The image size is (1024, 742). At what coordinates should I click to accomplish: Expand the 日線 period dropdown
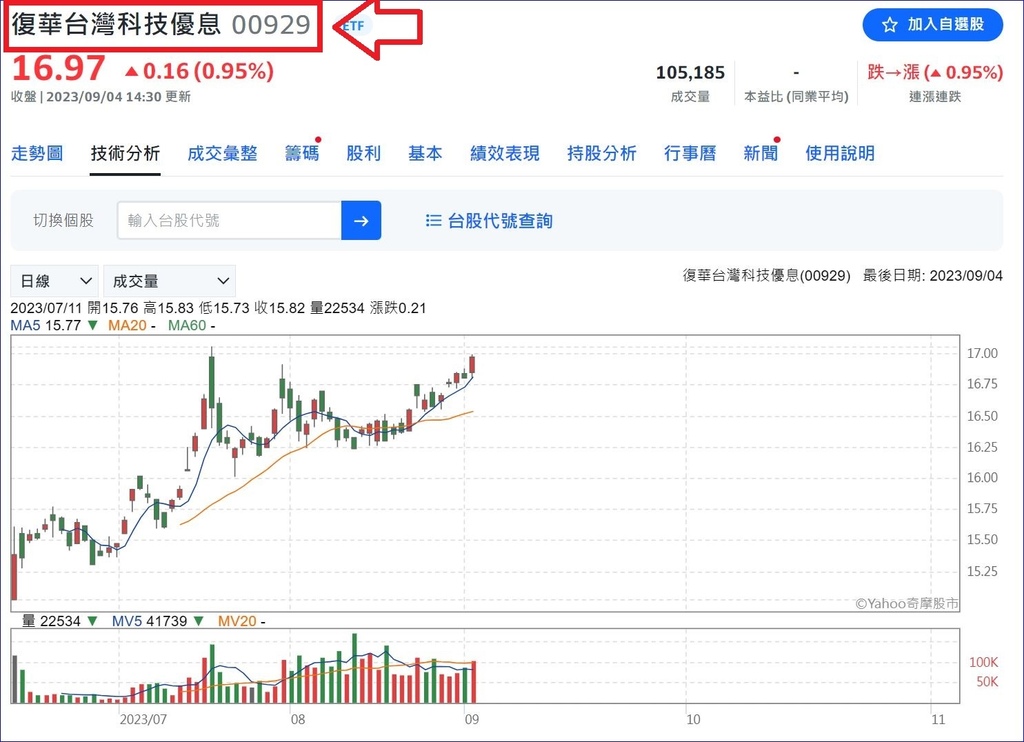[x=55, y=281]
